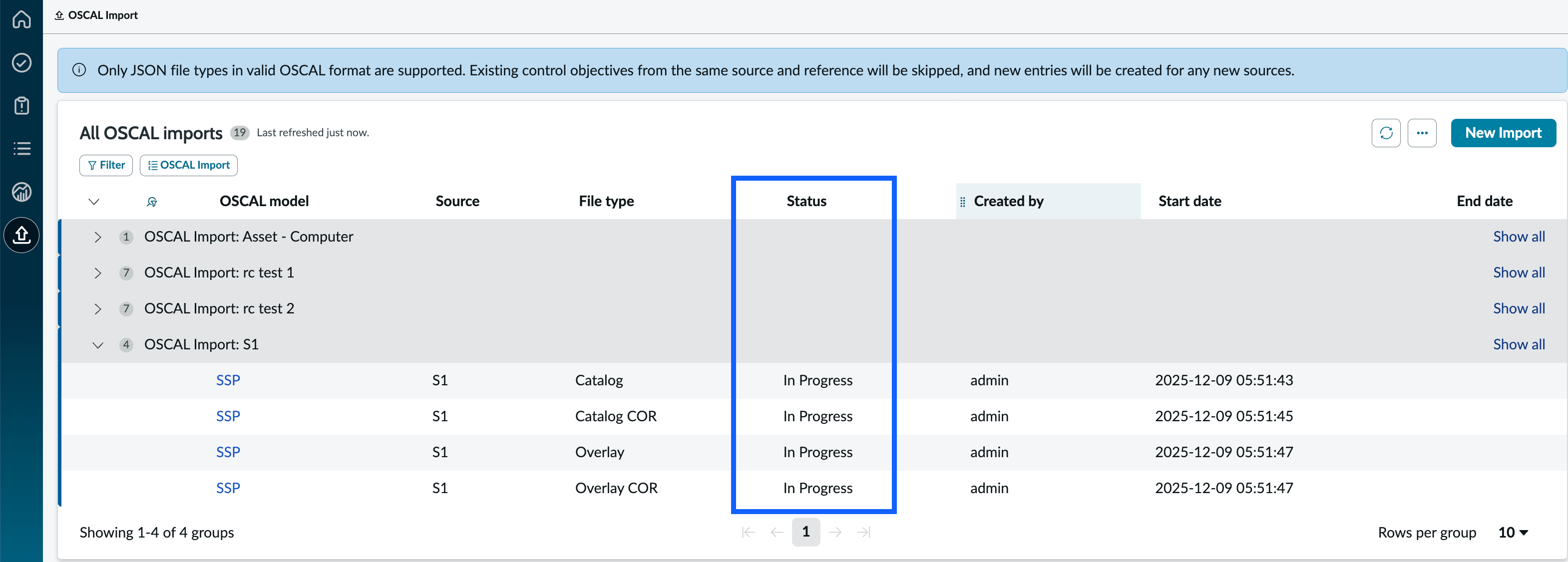Open the dashboard gauge sidebar icon

(21, 192)
